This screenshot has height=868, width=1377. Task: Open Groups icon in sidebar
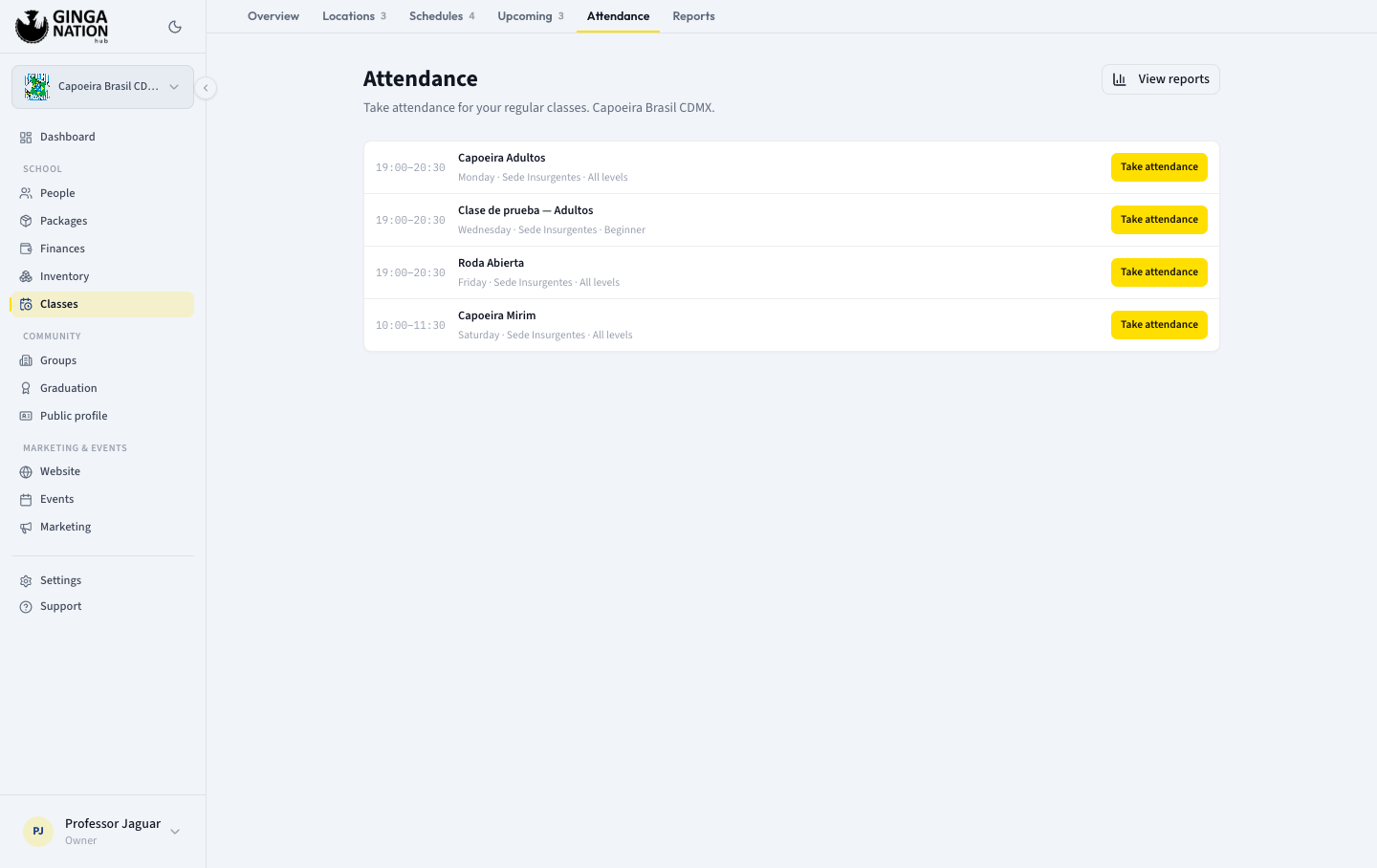[x=26, y=360]
